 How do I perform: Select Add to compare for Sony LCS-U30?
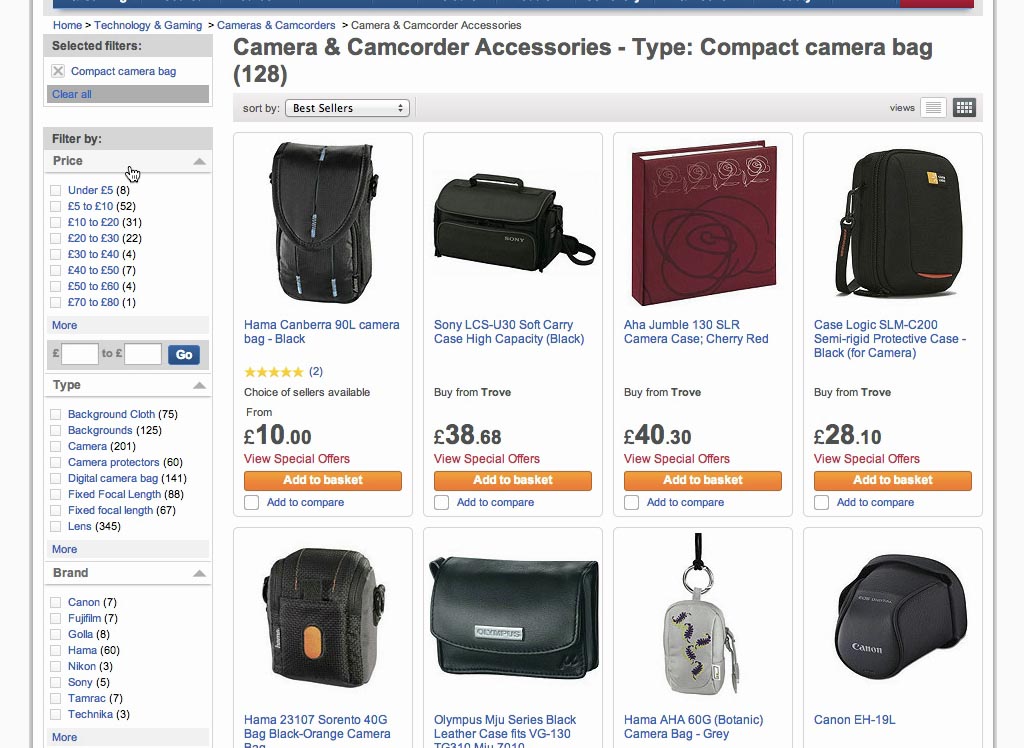point(441,502)
